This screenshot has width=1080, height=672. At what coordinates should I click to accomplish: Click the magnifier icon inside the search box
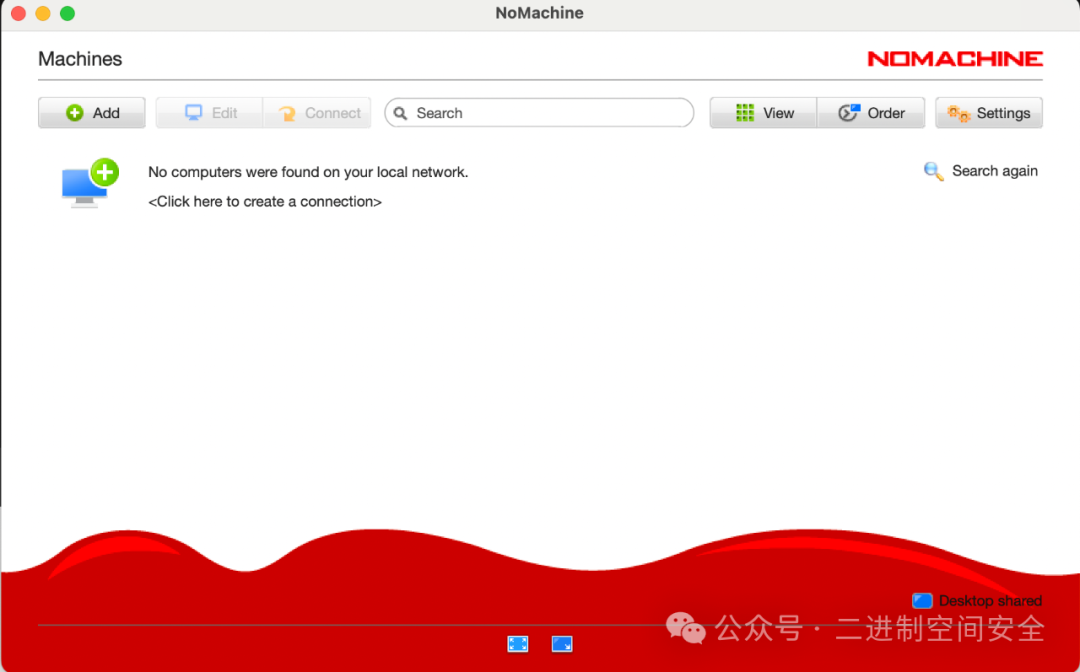400,113
